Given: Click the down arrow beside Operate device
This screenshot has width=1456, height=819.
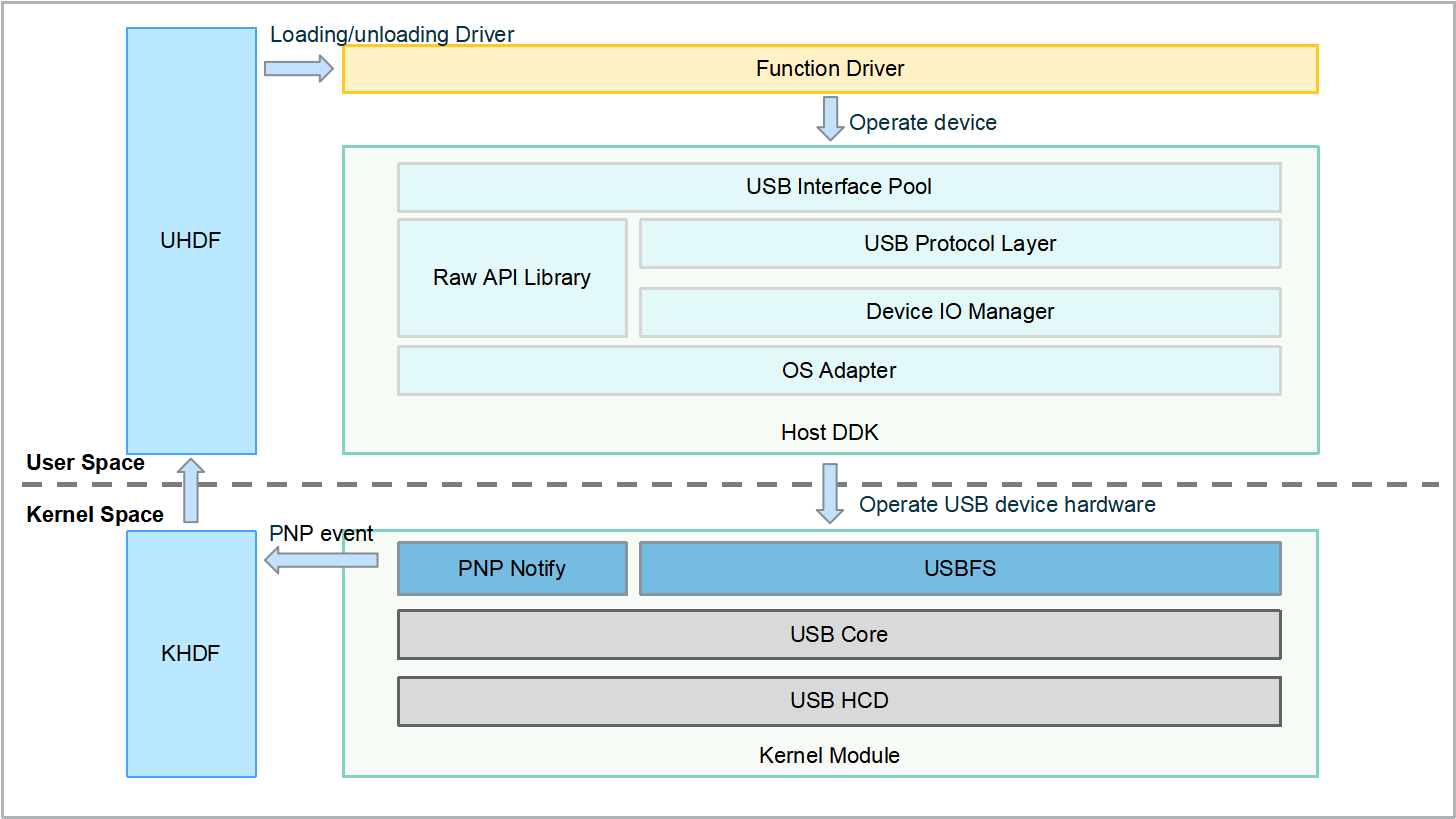Looking at the screenshot, I should click(x=830, y=119).
